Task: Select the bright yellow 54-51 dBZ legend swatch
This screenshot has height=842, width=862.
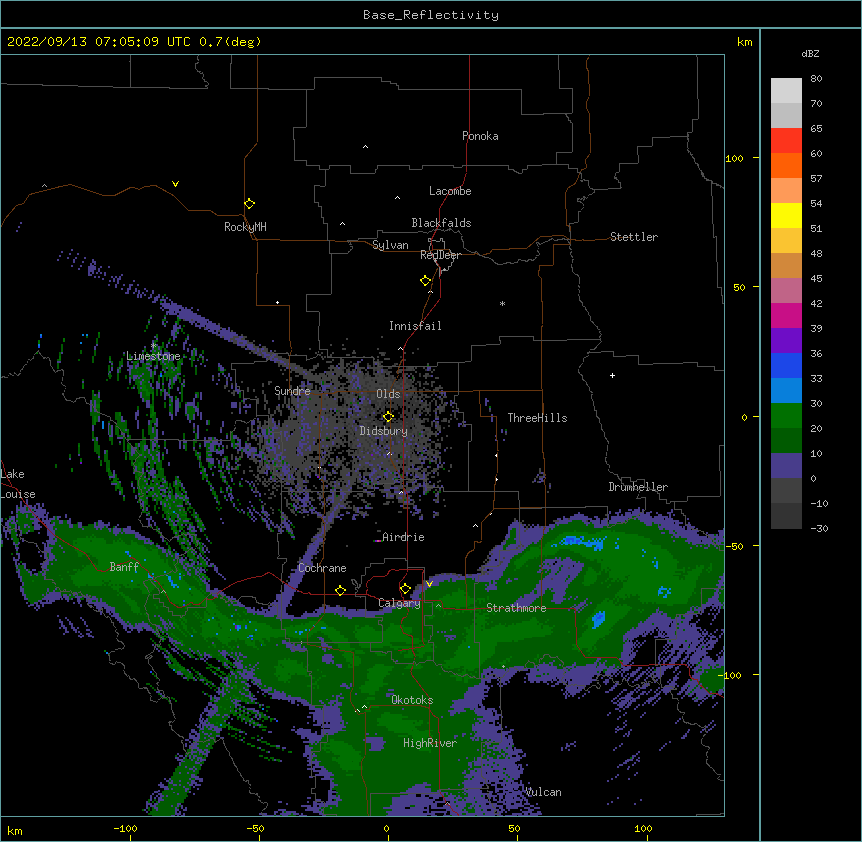Action: pyautogui.click(x=786, y=216)
